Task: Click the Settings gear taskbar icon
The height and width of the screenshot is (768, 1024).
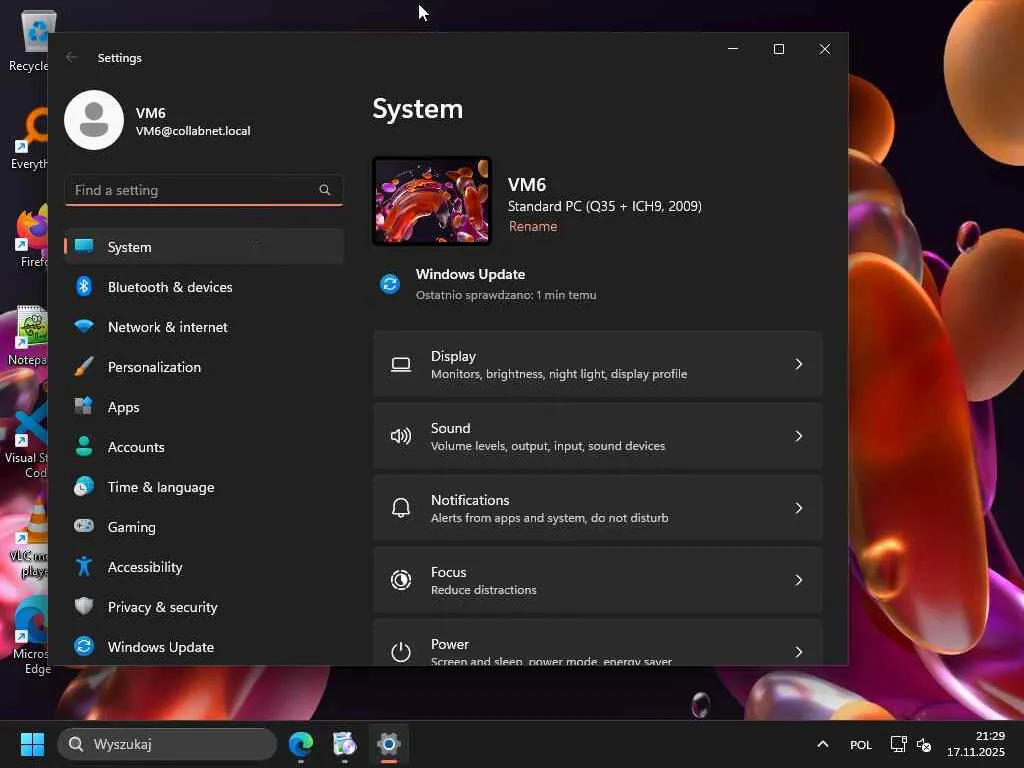Action: pos(389,744)
